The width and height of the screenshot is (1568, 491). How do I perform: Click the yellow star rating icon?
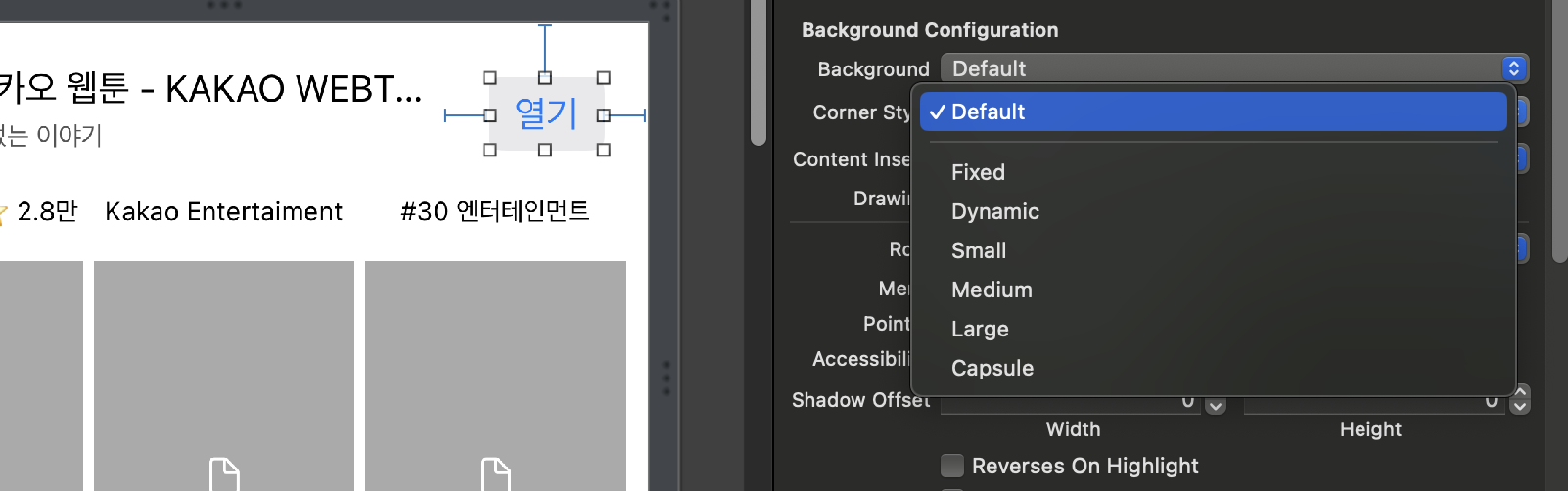(3, 213)
